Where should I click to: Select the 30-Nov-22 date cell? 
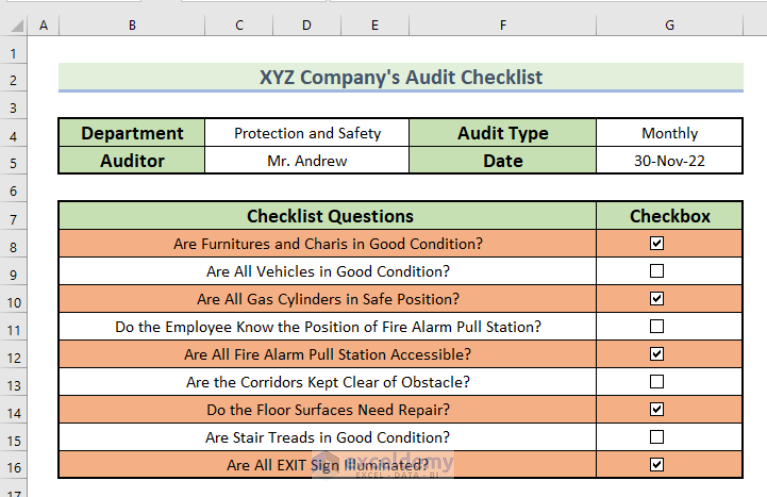pos(669,160)
